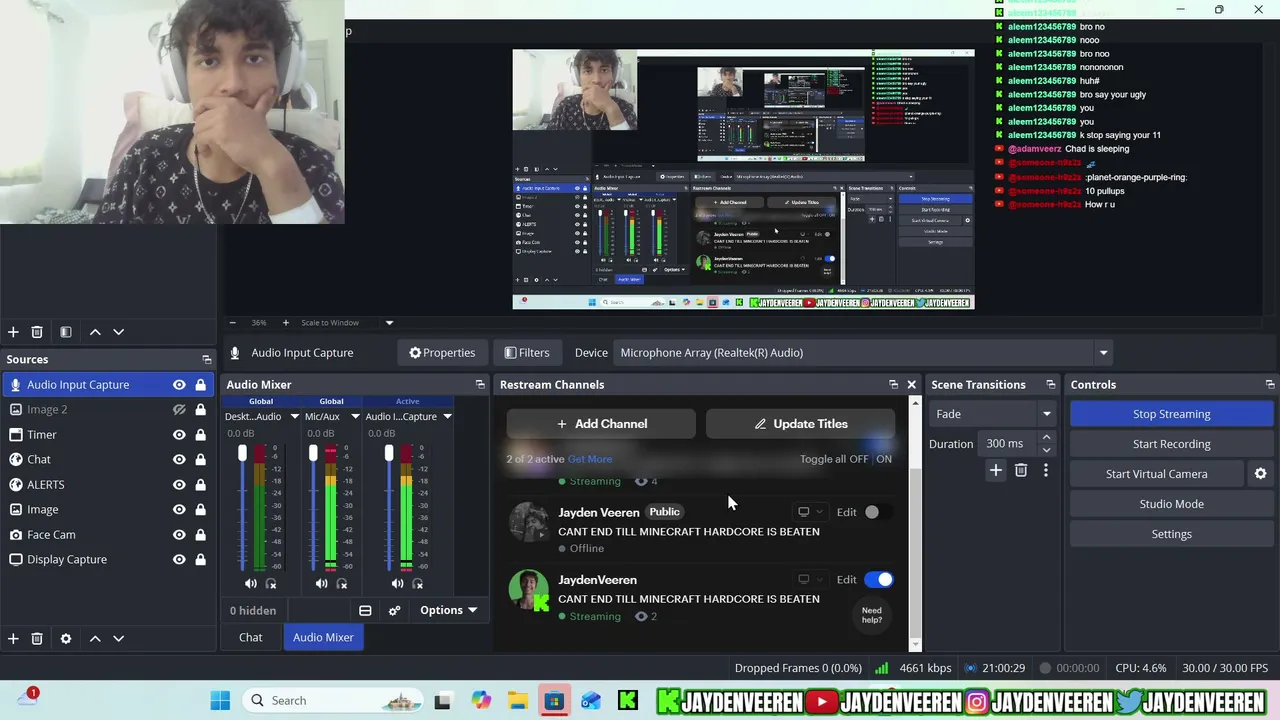The image size is (1280, 720).
Task: Move selected source down in list
Action: (x=118, y=638)
